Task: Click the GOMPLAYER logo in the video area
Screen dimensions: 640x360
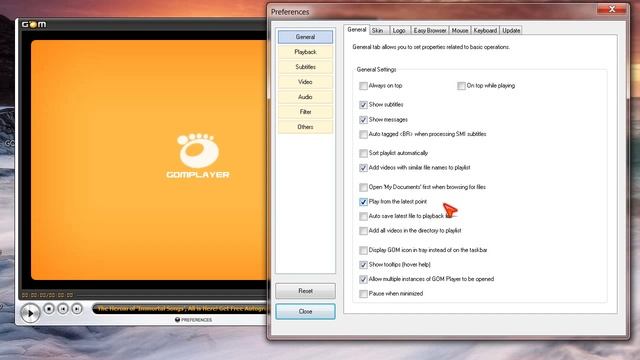Action: 198,156
